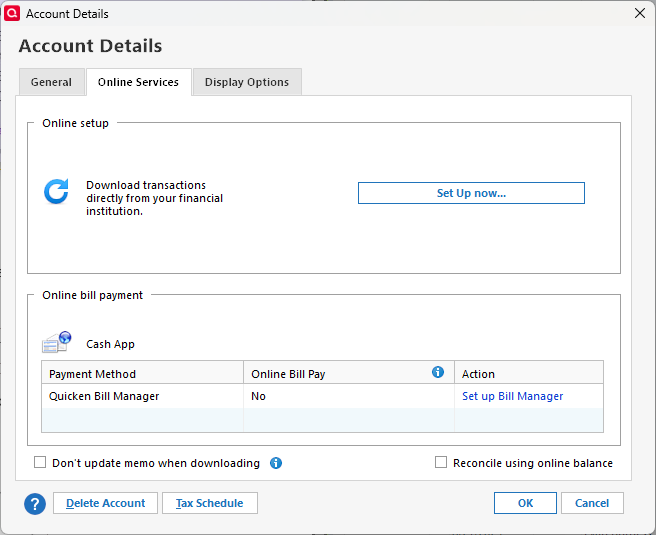Viewport: 656px width, 535px height.
Task: Close the Account Details window
Action: [x=640, y=14]
